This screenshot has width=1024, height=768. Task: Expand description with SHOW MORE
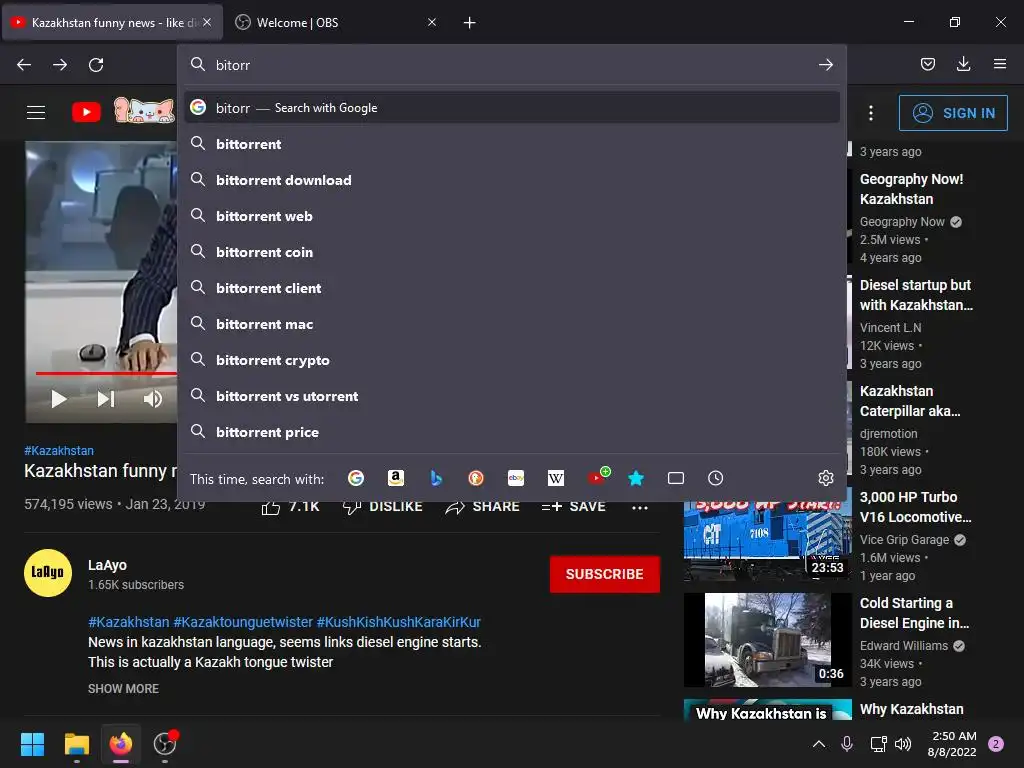[123, 688]
